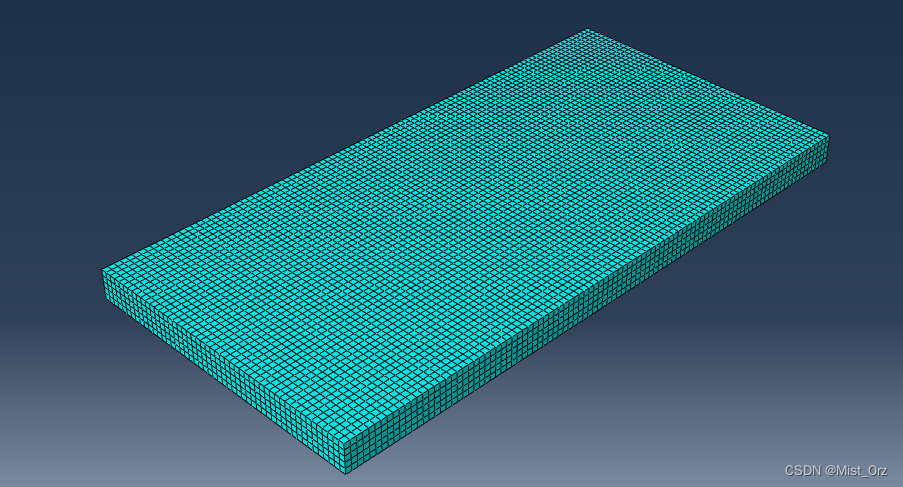903x487 pixels.
Task: Select the nearest bottom corner of the plate
Action: click(345, 472)
